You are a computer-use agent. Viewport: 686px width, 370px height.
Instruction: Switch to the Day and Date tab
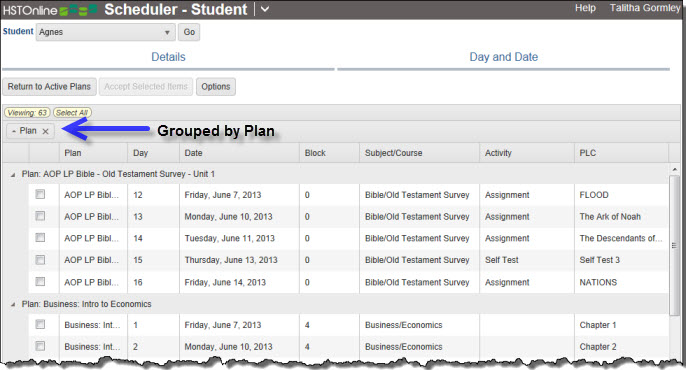coord(504,57)
